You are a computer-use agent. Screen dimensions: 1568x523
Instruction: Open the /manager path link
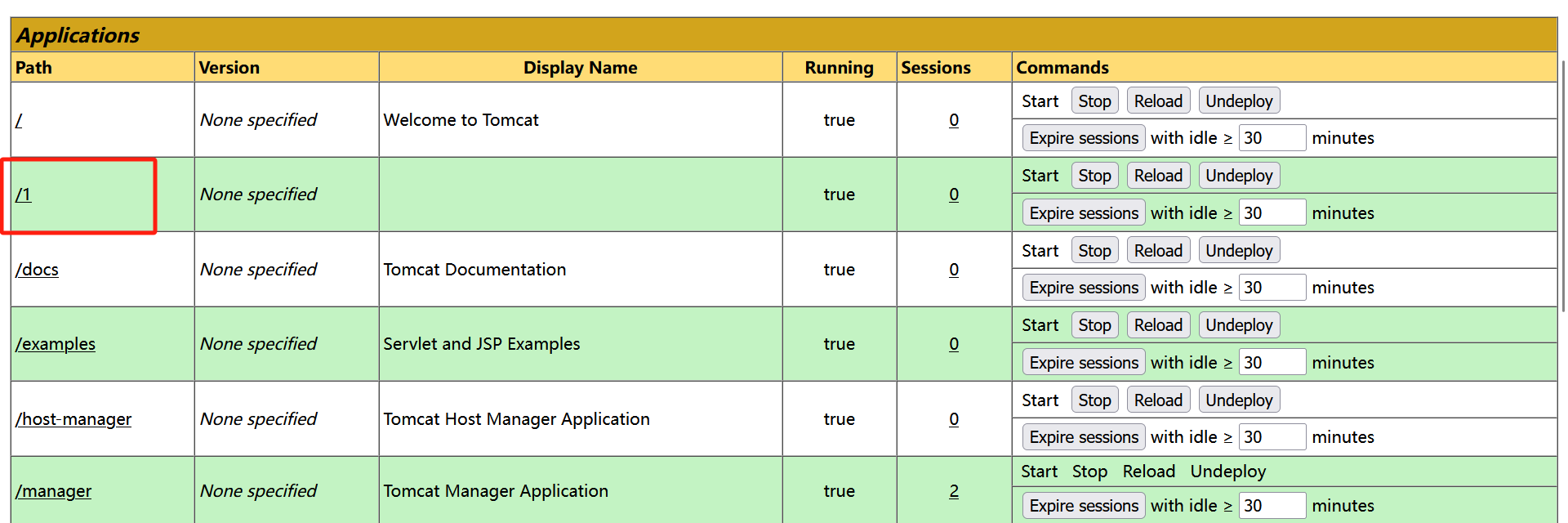[x=53, y=491]
